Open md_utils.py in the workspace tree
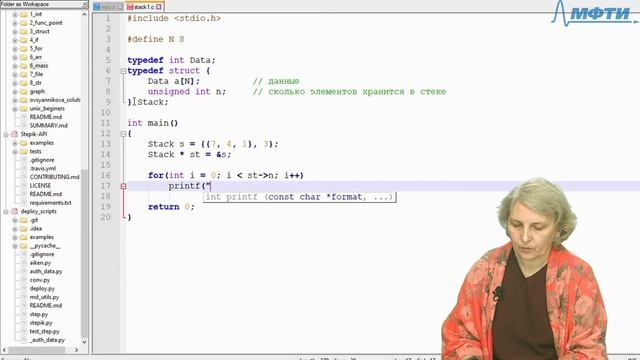 [x=44, y=297]
